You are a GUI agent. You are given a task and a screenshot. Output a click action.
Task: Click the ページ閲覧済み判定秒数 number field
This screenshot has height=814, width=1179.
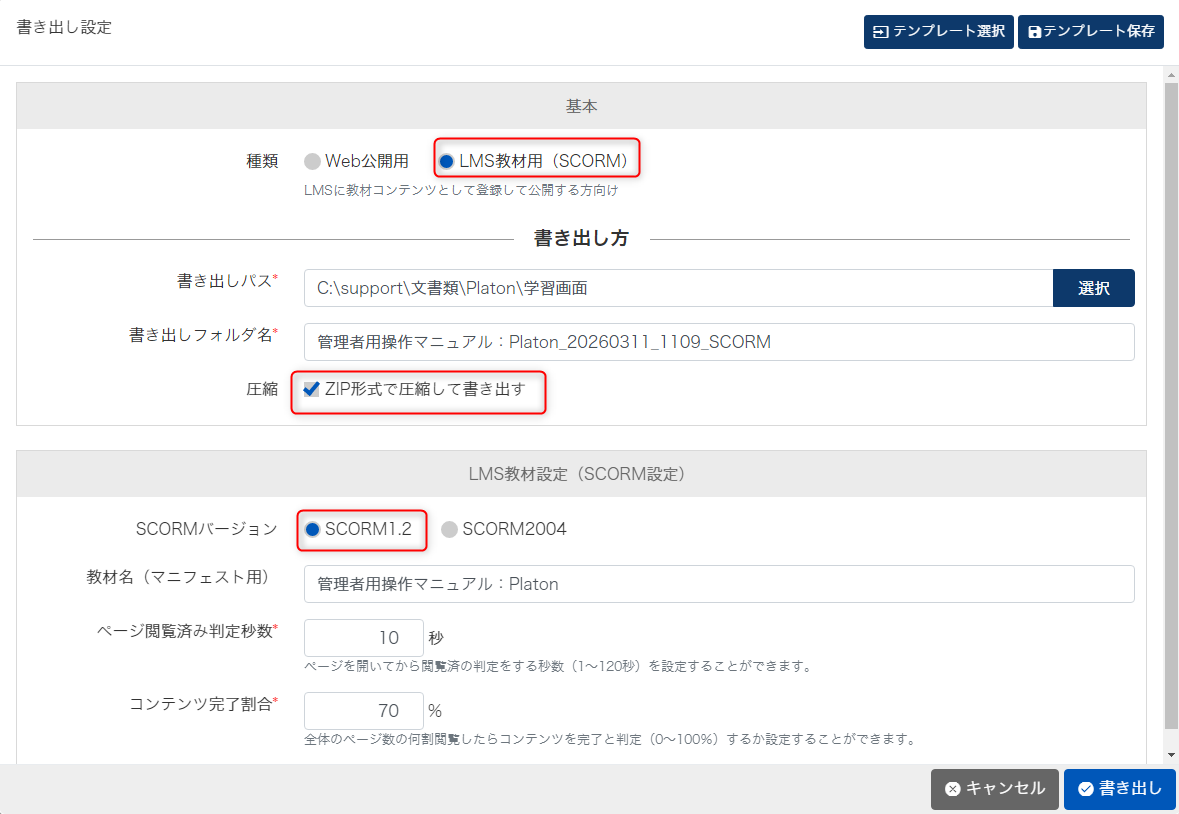click(x=363, y=638)
